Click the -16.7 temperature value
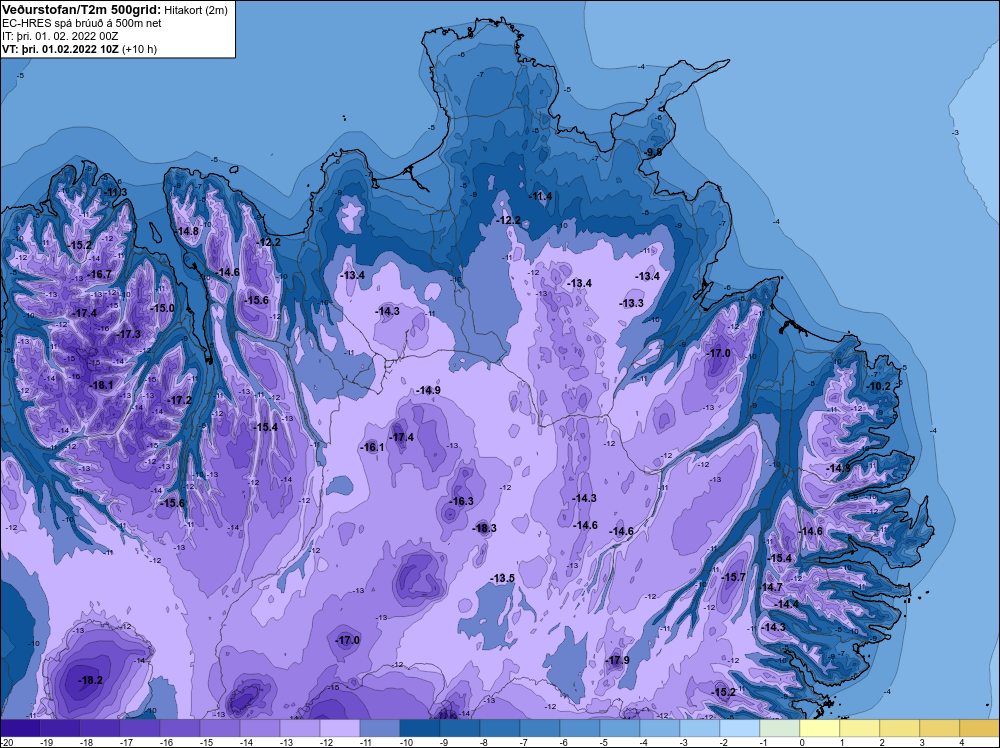 point(99,274)
